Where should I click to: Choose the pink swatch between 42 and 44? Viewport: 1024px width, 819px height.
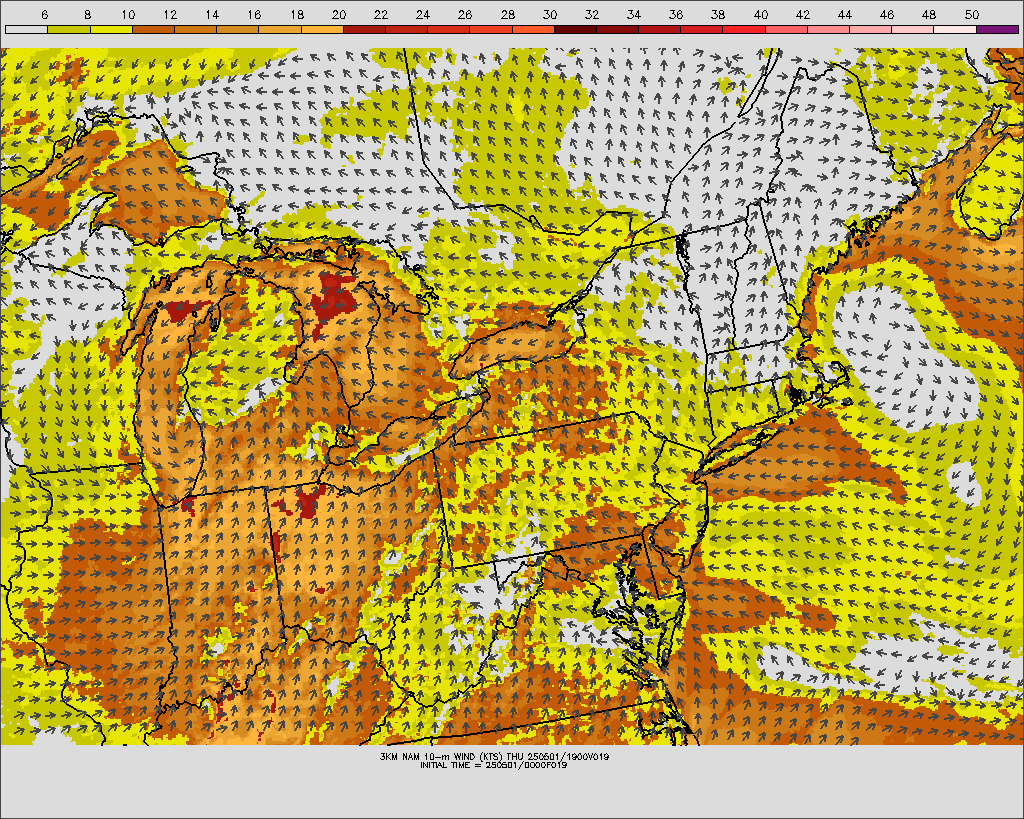click(x=829, y=29)
